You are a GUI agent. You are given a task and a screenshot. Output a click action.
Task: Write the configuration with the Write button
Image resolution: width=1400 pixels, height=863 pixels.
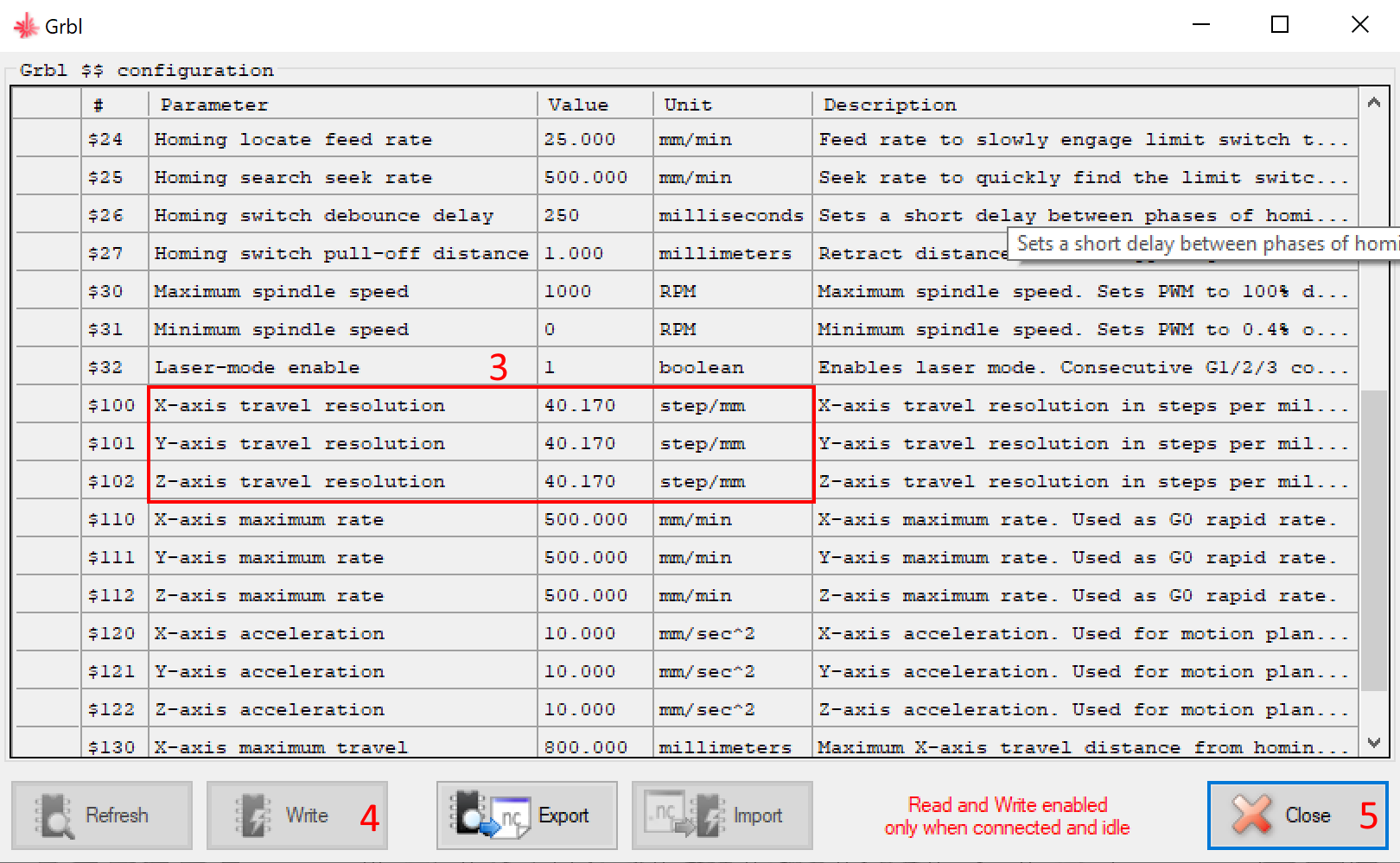coord(297,815)
